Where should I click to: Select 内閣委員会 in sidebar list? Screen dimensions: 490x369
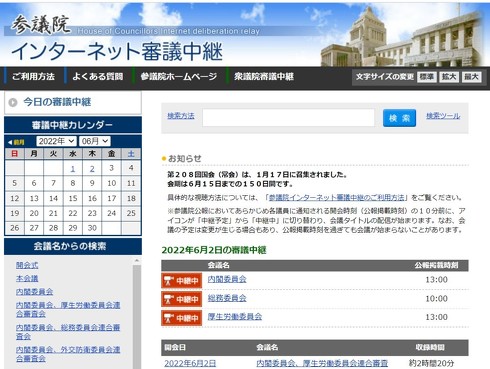[34, 292]
